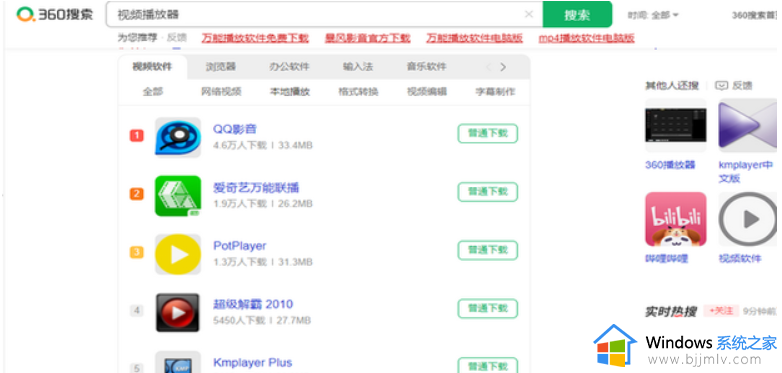Switch to the 办公软件 tab

(x=289, y=67)
